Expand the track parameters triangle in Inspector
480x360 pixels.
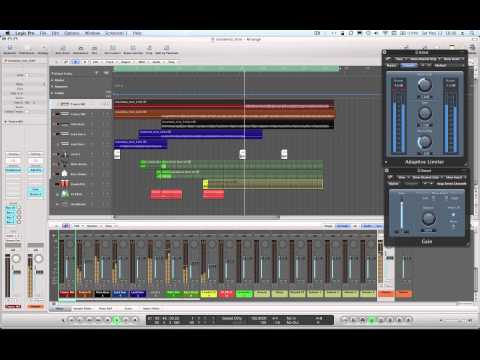(6, 122)
